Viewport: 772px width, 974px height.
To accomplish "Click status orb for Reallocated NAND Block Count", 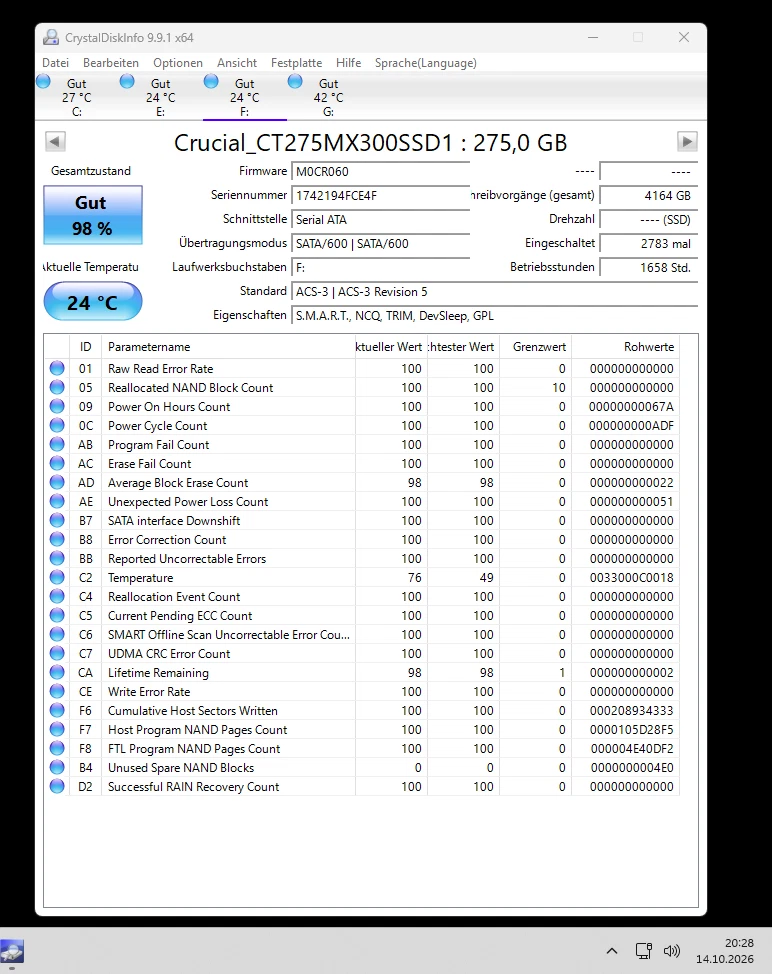I will 57,388.
